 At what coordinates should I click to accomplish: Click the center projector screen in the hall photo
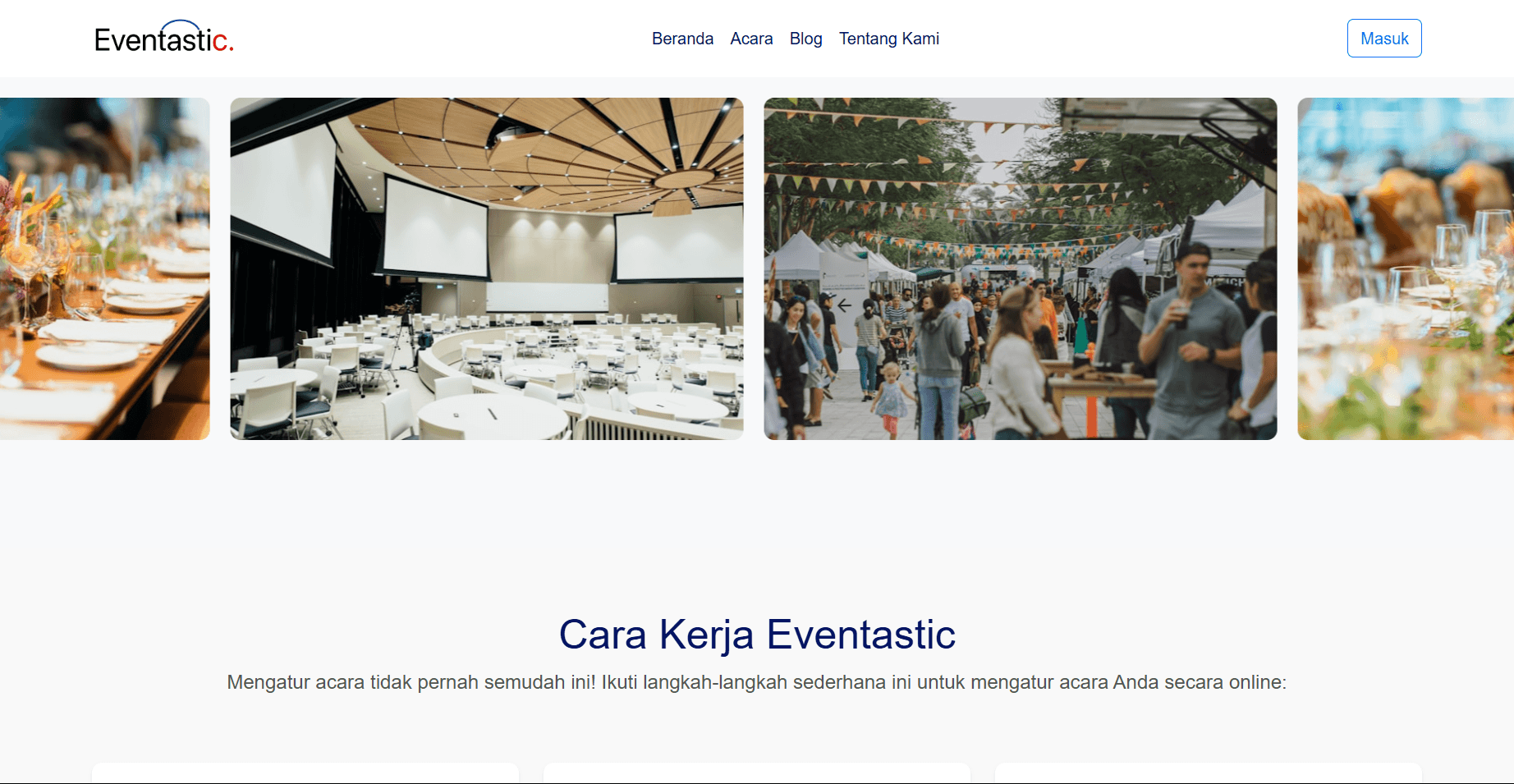point(436,227)
